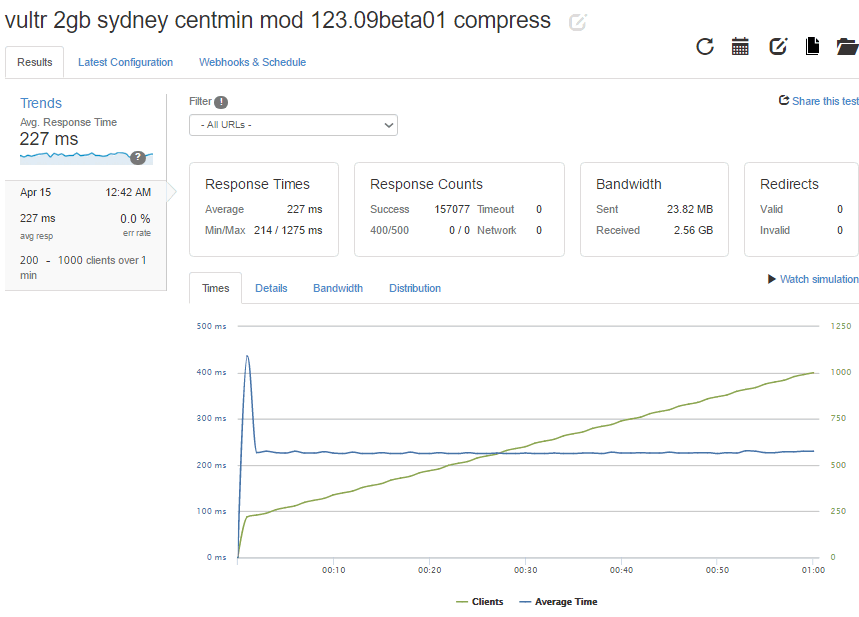Screen dimensions: 859x617
Task: Click the Success count 157077
Action: 452,209
